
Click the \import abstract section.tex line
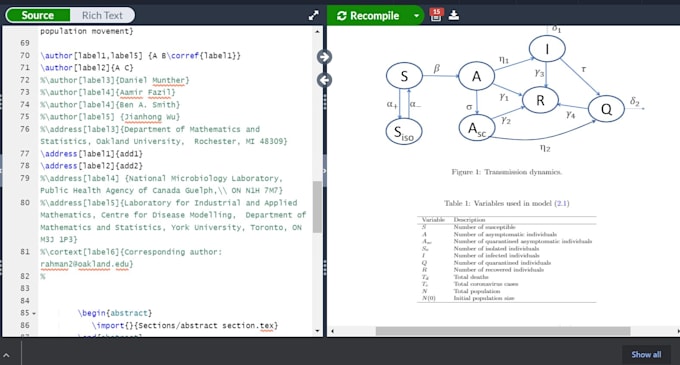185,325
